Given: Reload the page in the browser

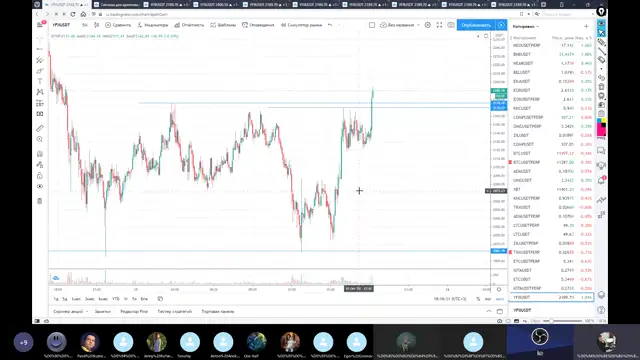Looking at the screenshot, I should (x=73, y=14).
